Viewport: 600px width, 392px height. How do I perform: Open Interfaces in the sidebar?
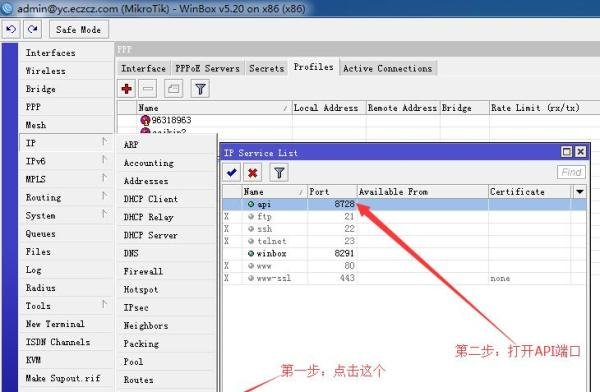66,53
